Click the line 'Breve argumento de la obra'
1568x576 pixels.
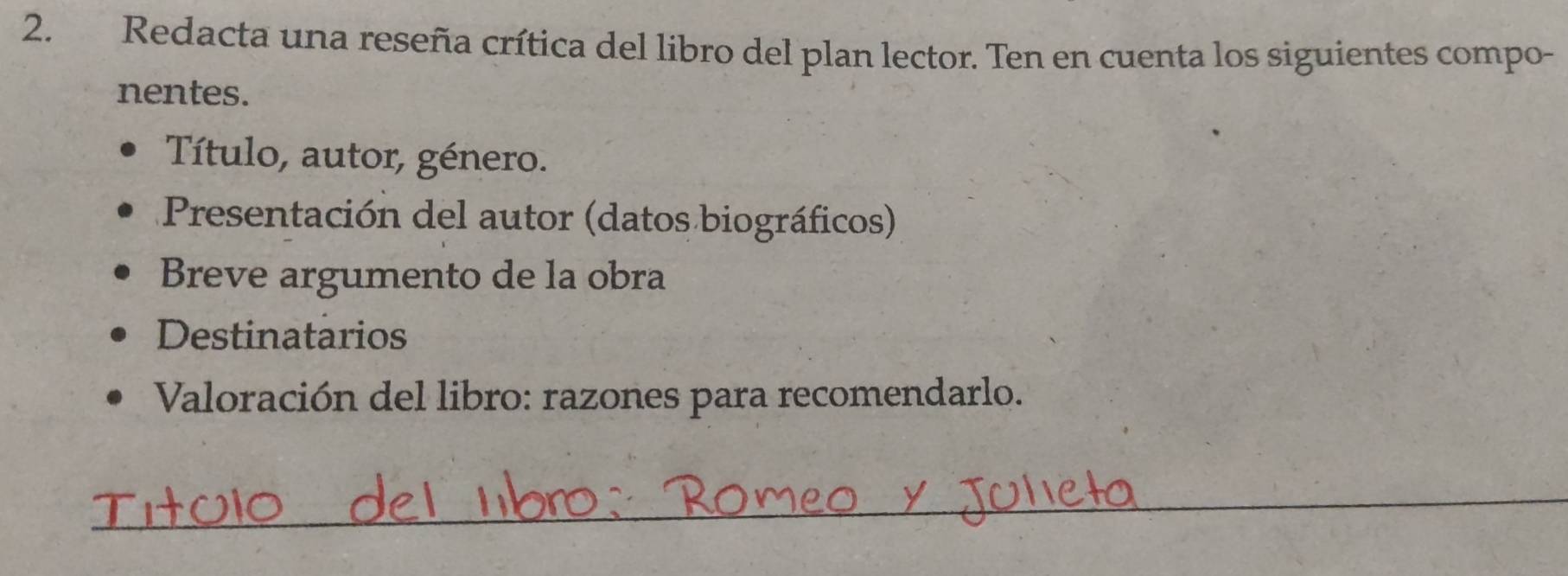(x=412, y=277)
